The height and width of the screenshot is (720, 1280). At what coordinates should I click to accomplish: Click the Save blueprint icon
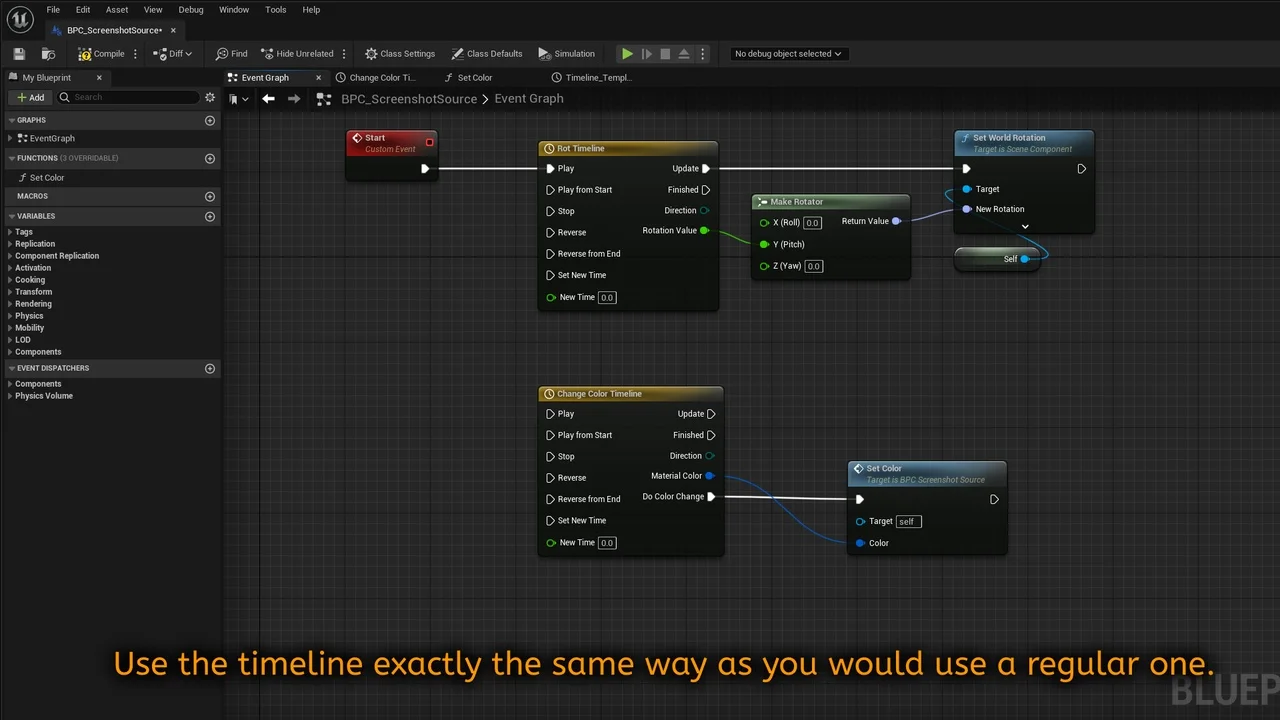click(x=19, y=54)
